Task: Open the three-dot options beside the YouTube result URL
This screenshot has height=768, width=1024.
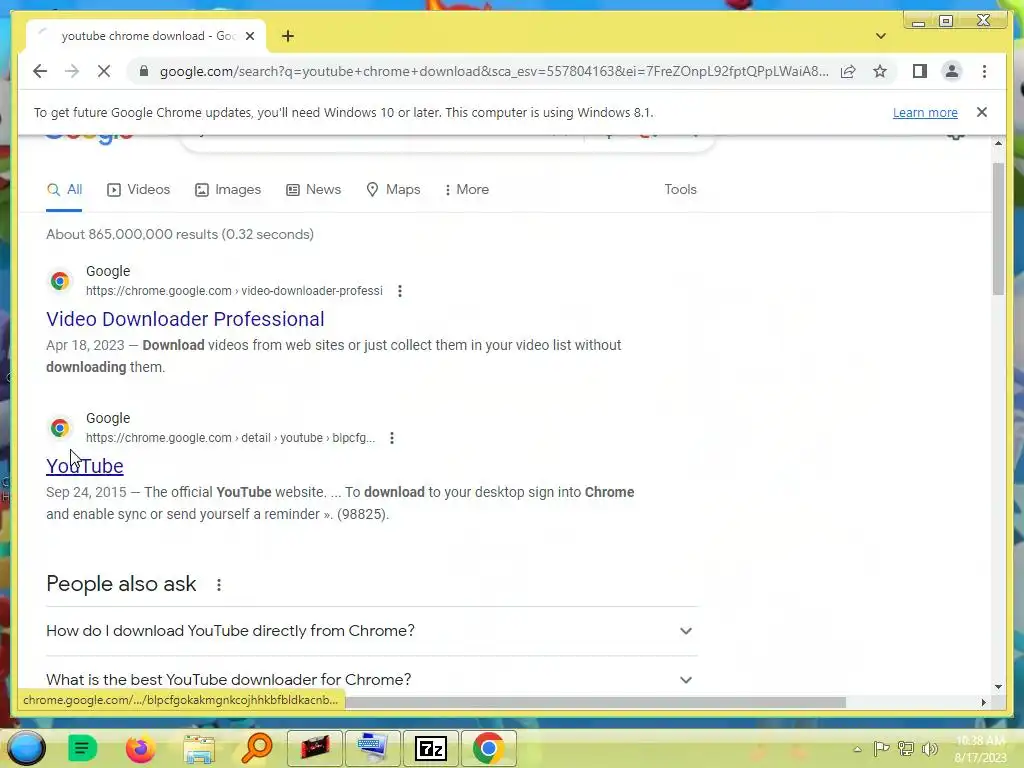Action: click(x=392, y=438)
